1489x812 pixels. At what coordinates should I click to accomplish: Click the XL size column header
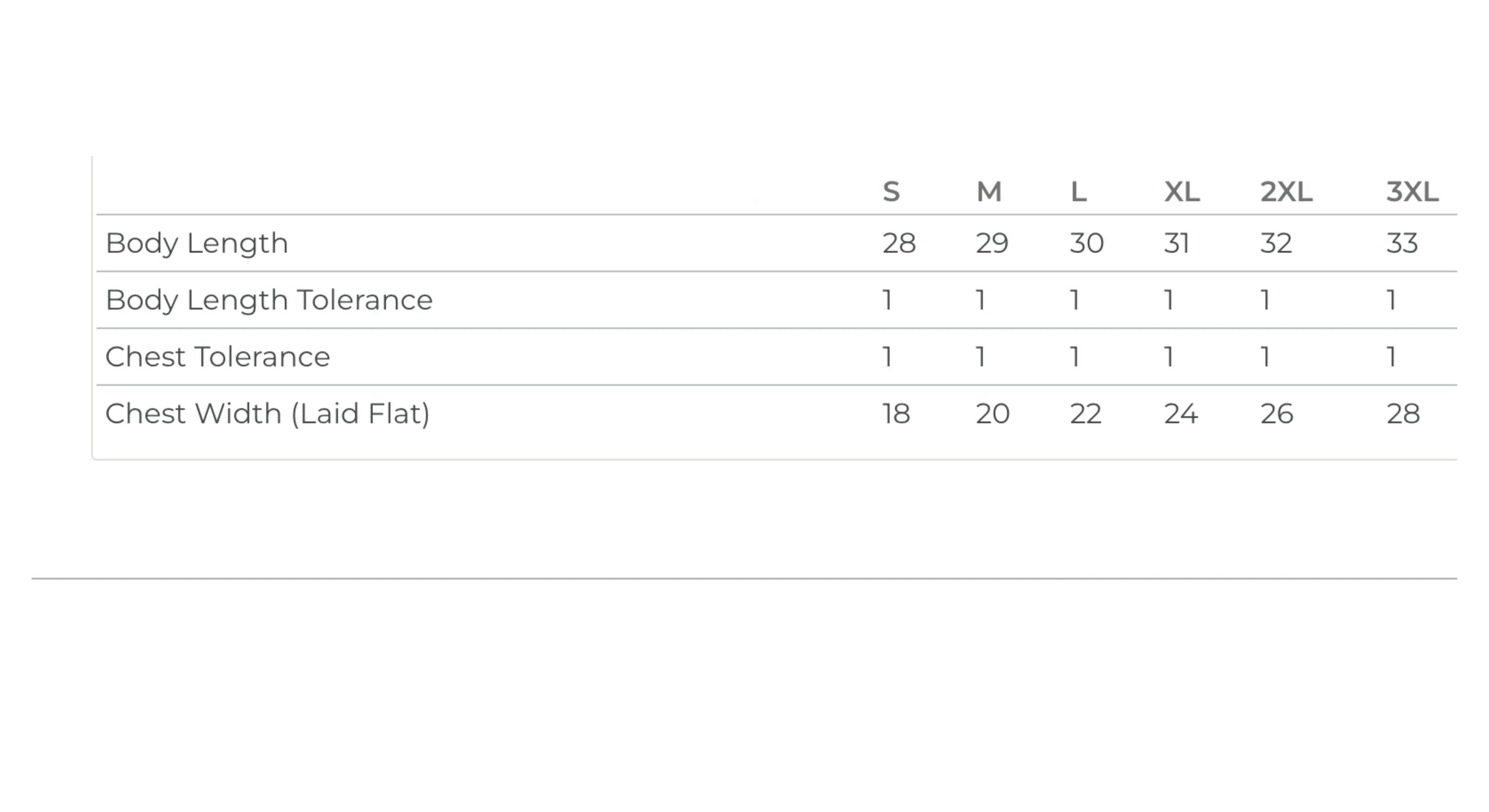coord(1181,192)
